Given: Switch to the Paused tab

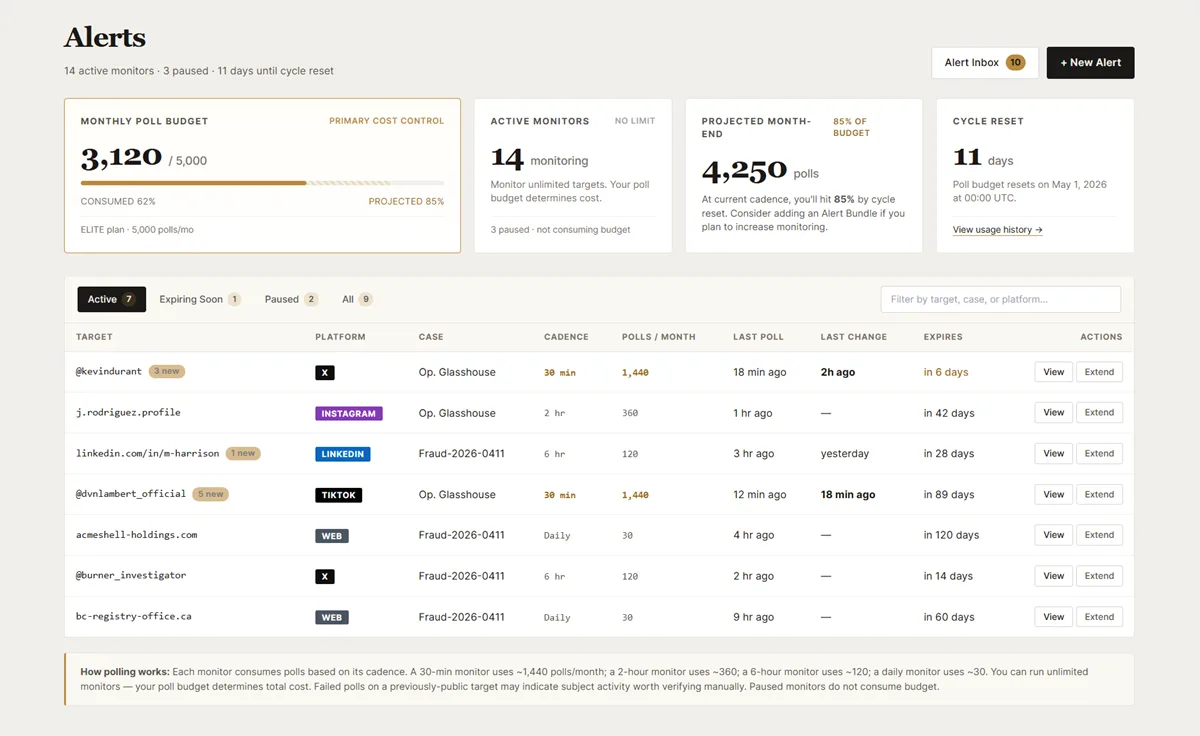Looking at the screenshot, I should click(x=291, y=299).
